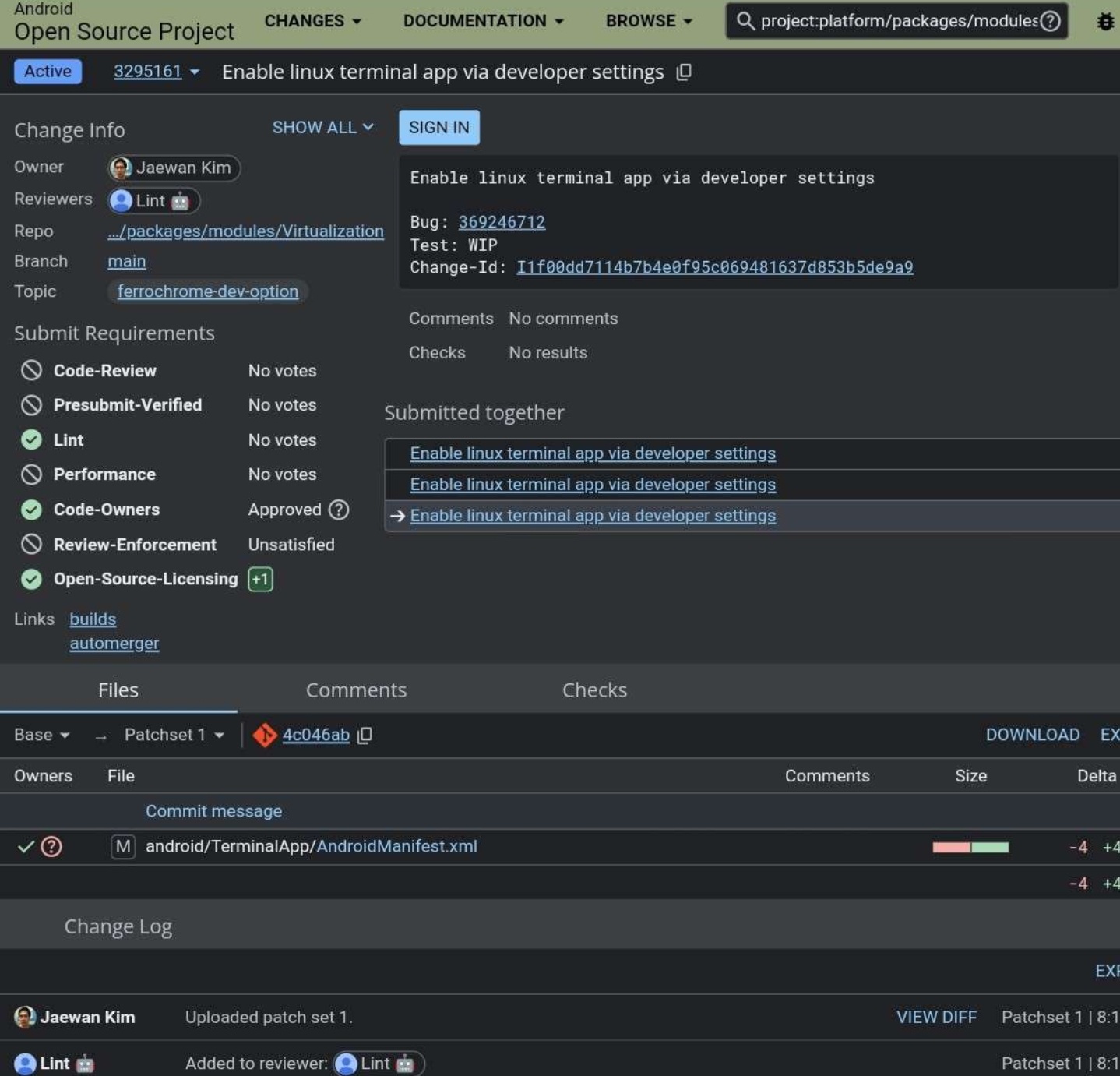Open automerger link
Screen dimensions: 1120x1076
(x=114, y=644)
